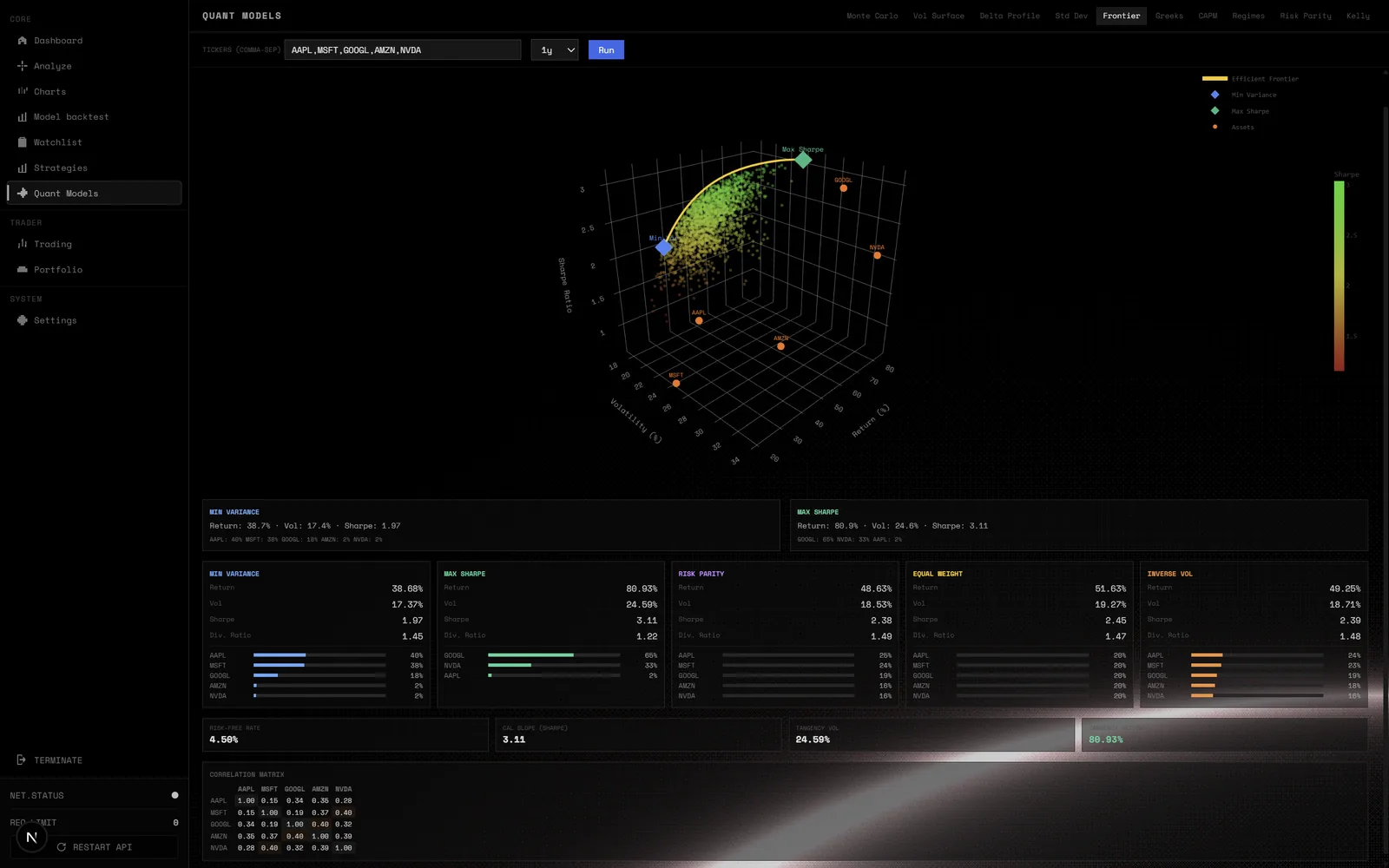Open the 1y period dropdown
The height and width of the screenshot is (868, 1389).
555,50
